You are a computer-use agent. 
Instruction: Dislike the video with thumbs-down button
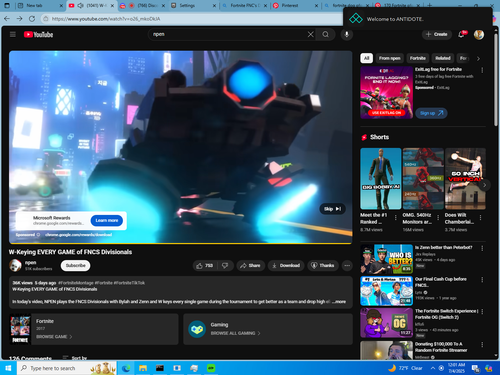tap(225, 266)
